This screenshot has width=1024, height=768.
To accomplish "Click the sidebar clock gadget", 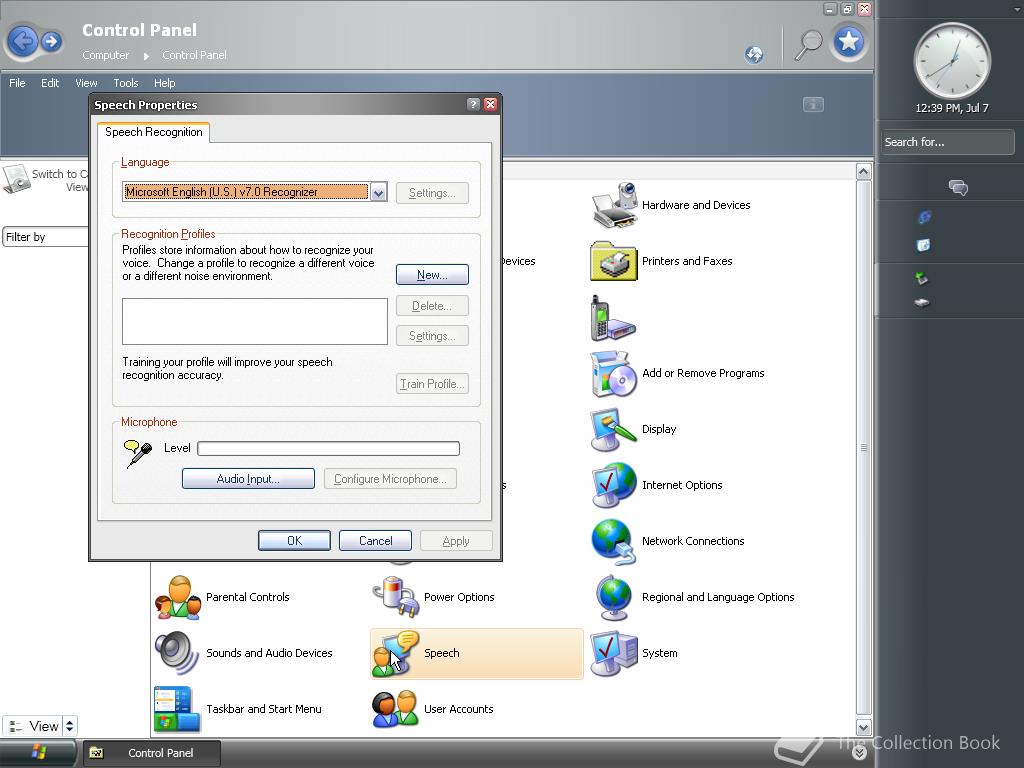I will pyautogui.click(x=952, y=62).
